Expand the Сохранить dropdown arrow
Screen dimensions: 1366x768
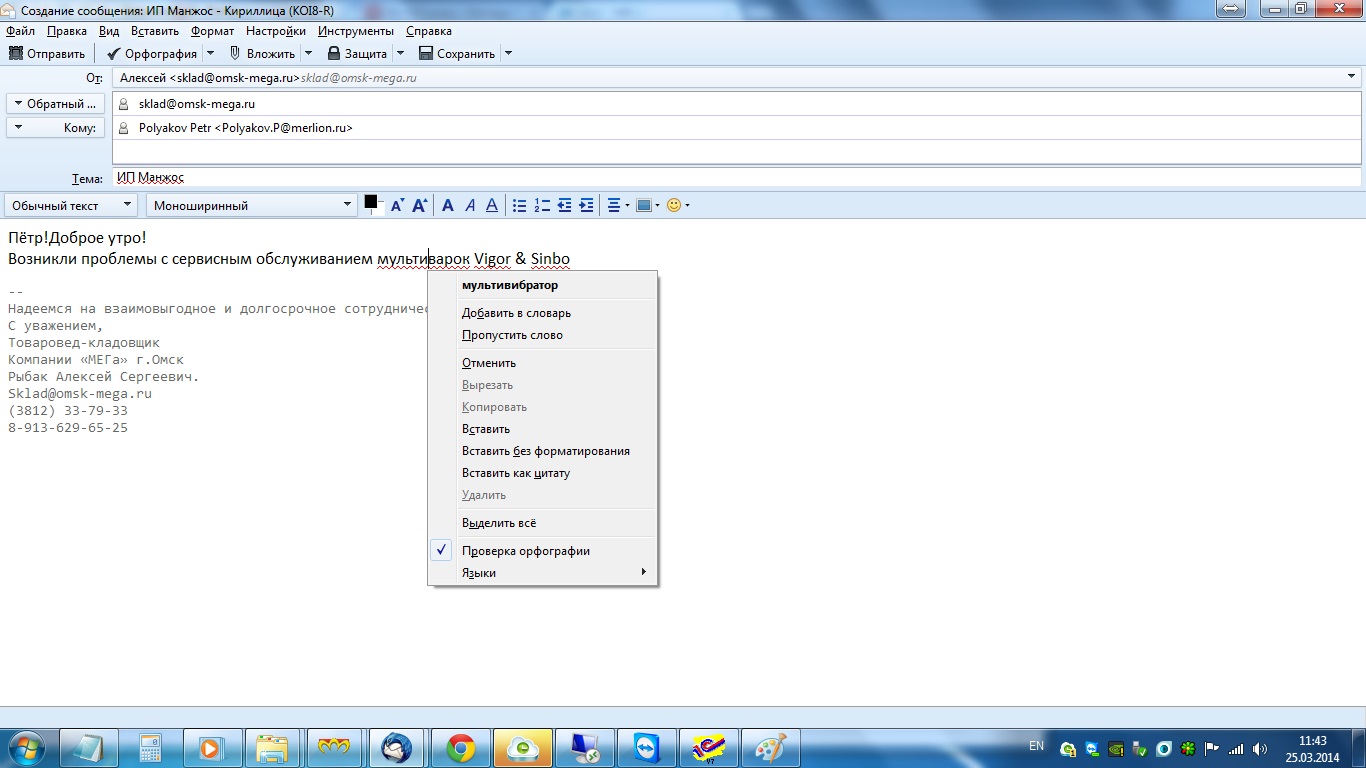(x=508, y=54)
